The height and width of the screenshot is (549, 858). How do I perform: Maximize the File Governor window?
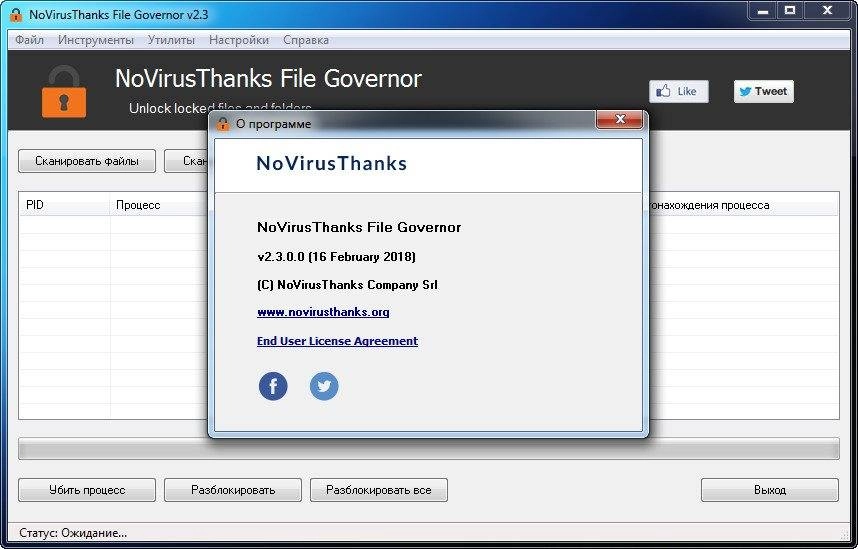click(790, 11)
